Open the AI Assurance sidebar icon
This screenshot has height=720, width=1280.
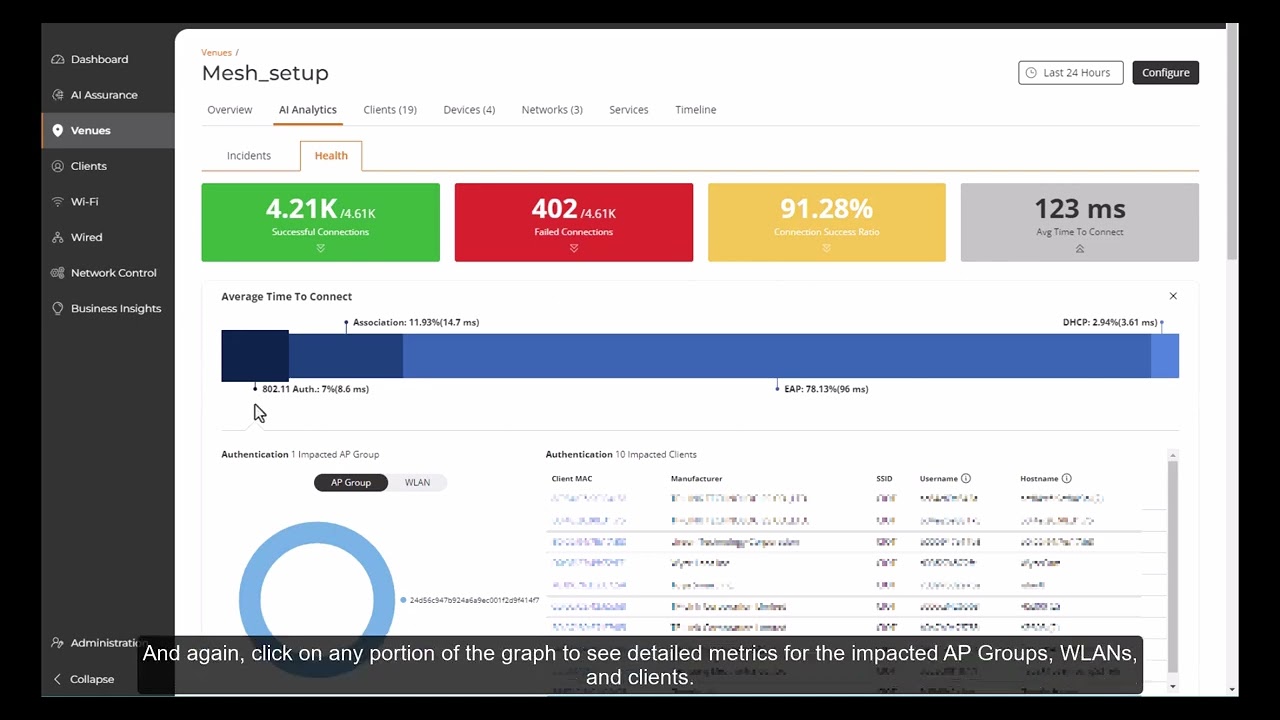58,95
